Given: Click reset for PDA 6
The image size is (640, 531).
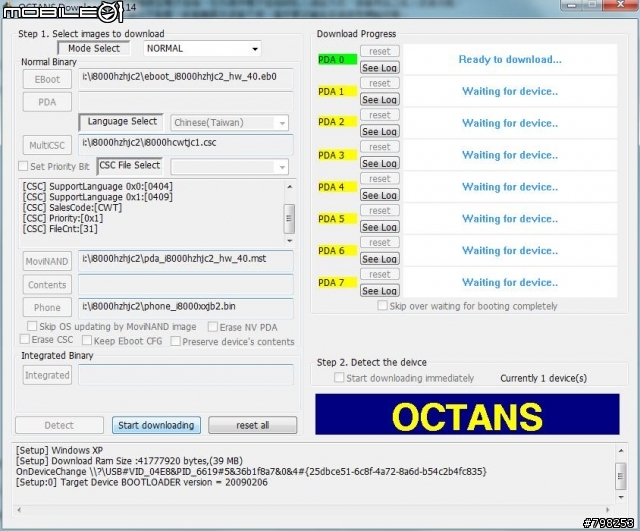Looking at the screenshot, I should point(380,242).
